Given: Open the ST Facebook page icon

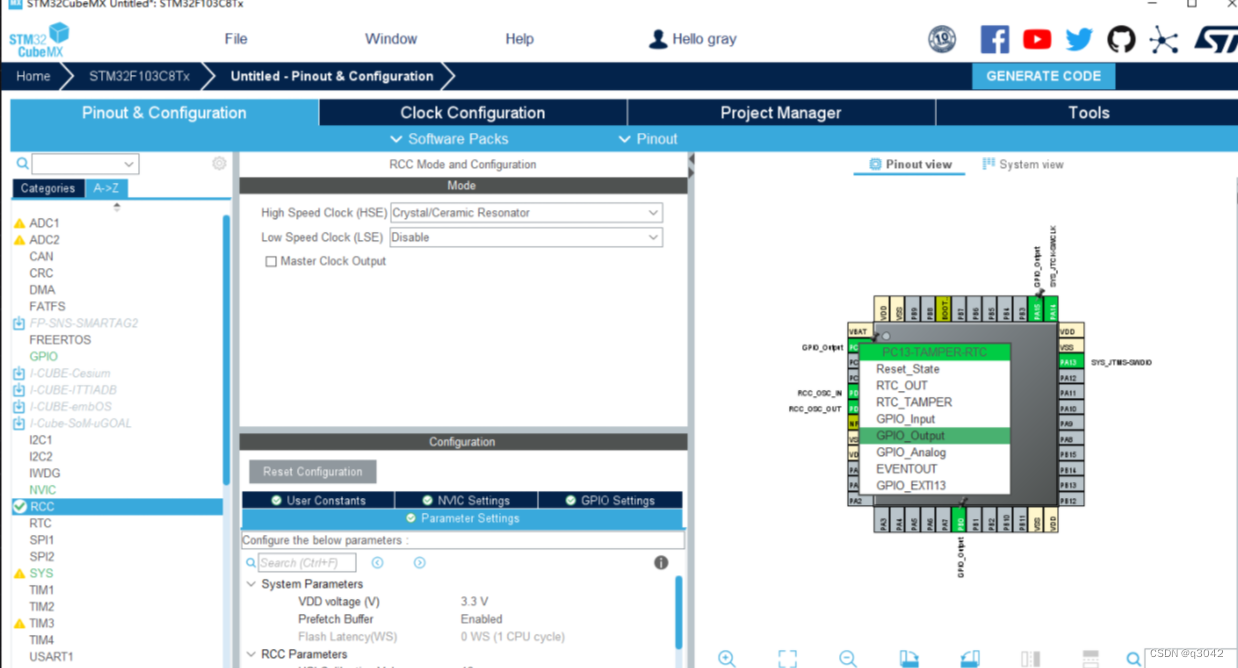Looking at the screenshot, I should pyautogui.click(x=994, y=39).
